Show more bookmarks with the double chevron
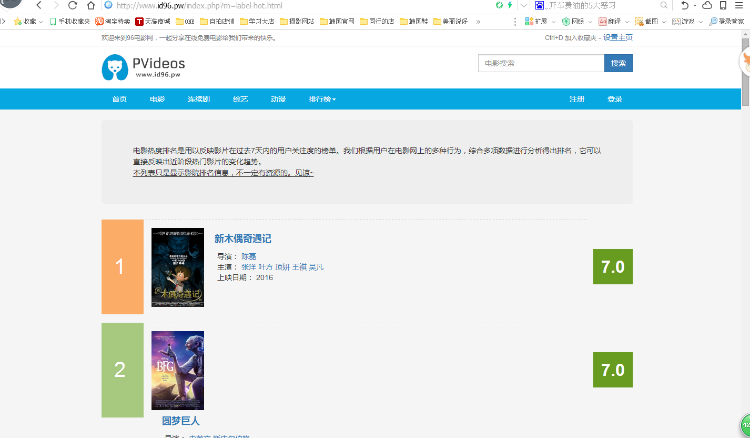The width and height of the screenshot is (750, 438). pos(478,22)
